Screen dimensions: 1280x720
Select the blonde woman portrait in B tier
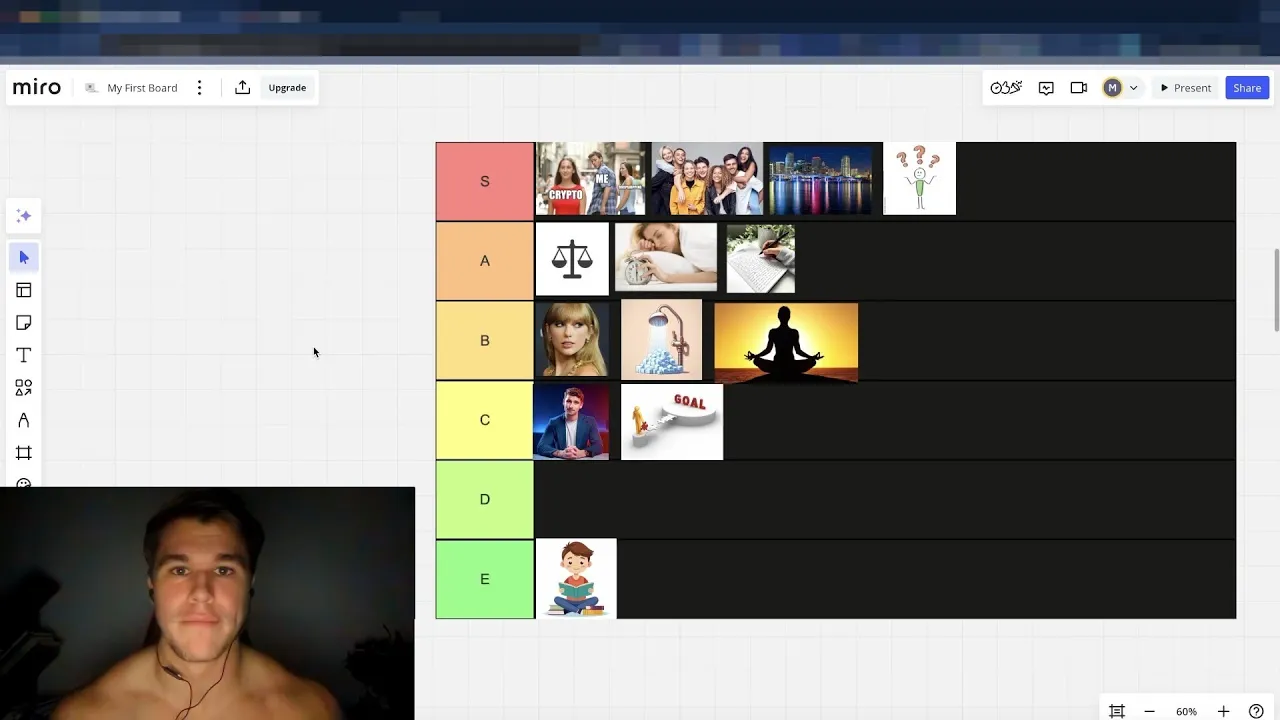[572, 341]
